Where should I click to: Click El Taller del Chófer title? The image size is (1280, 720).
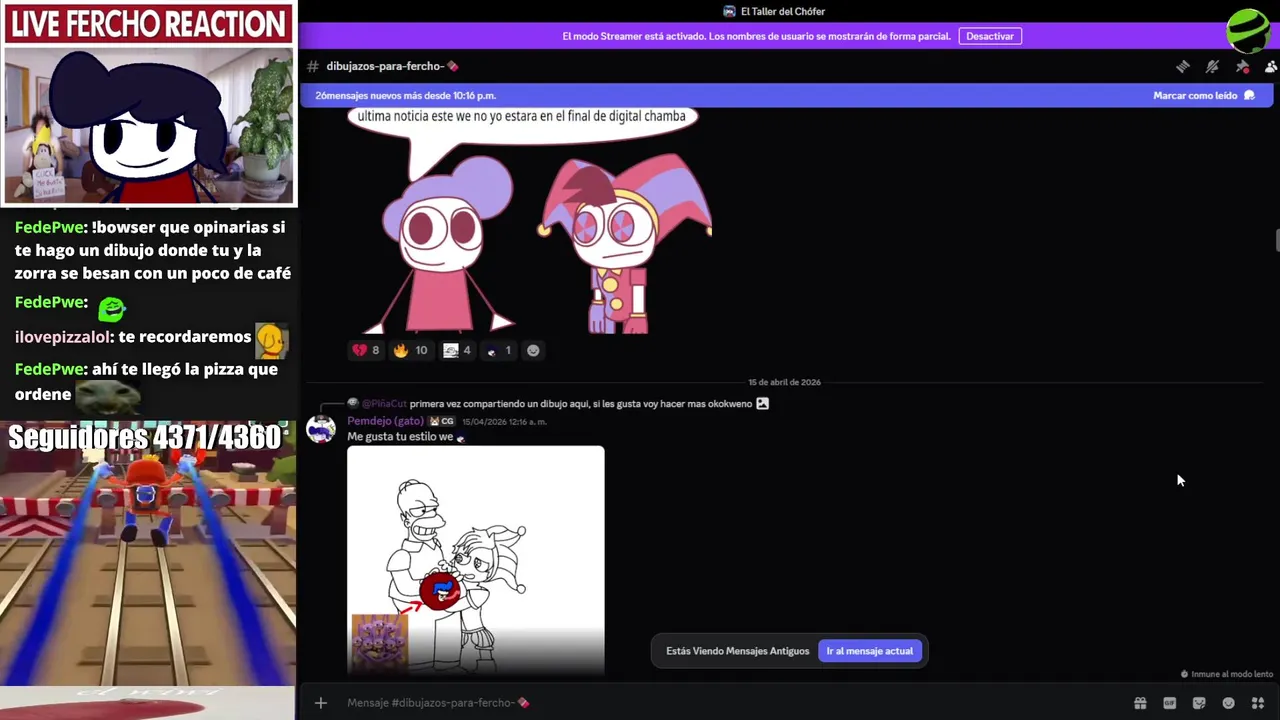click(x=783, y=11)
